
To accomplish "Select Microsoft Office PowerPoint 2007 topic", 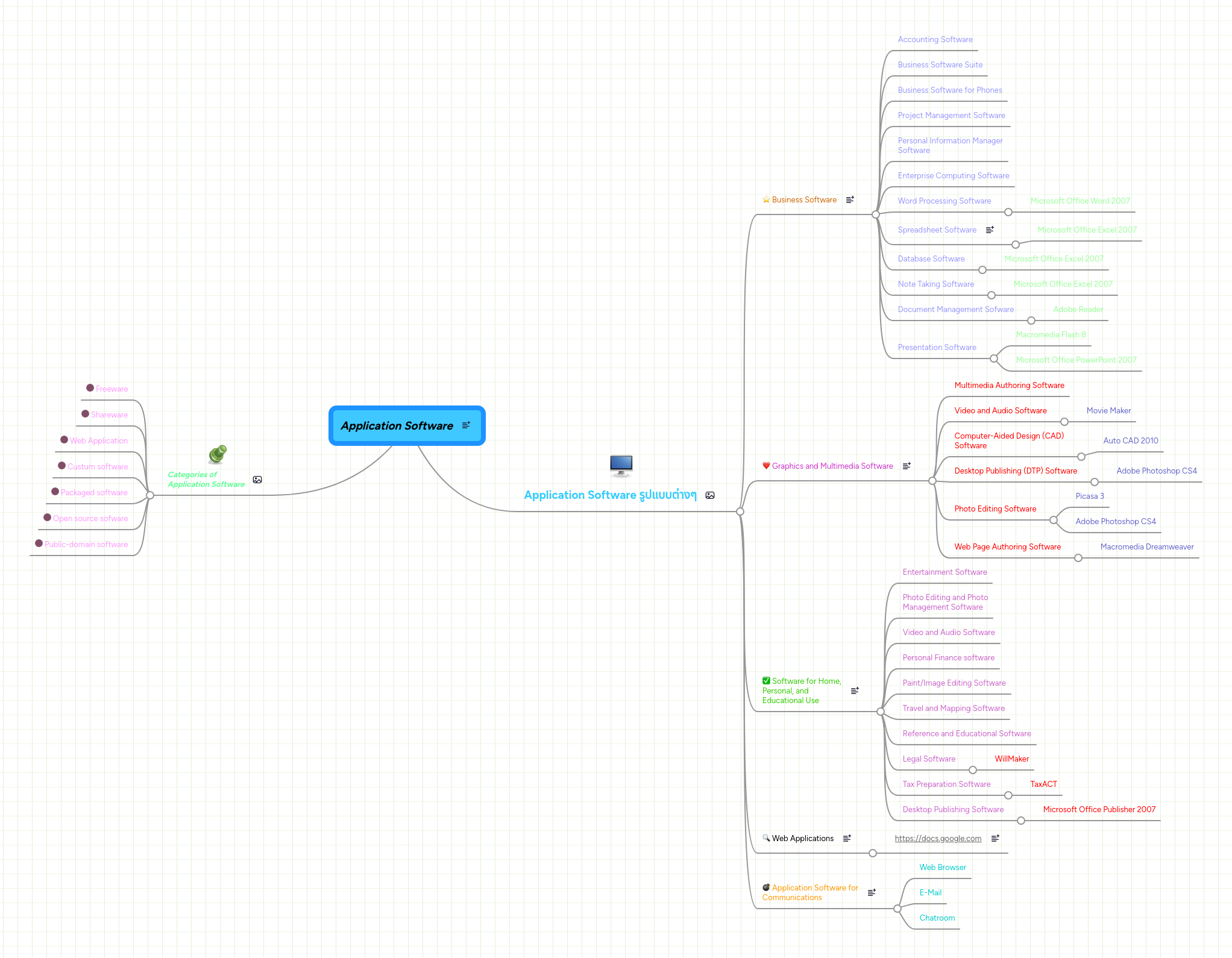I will 1076,360.
